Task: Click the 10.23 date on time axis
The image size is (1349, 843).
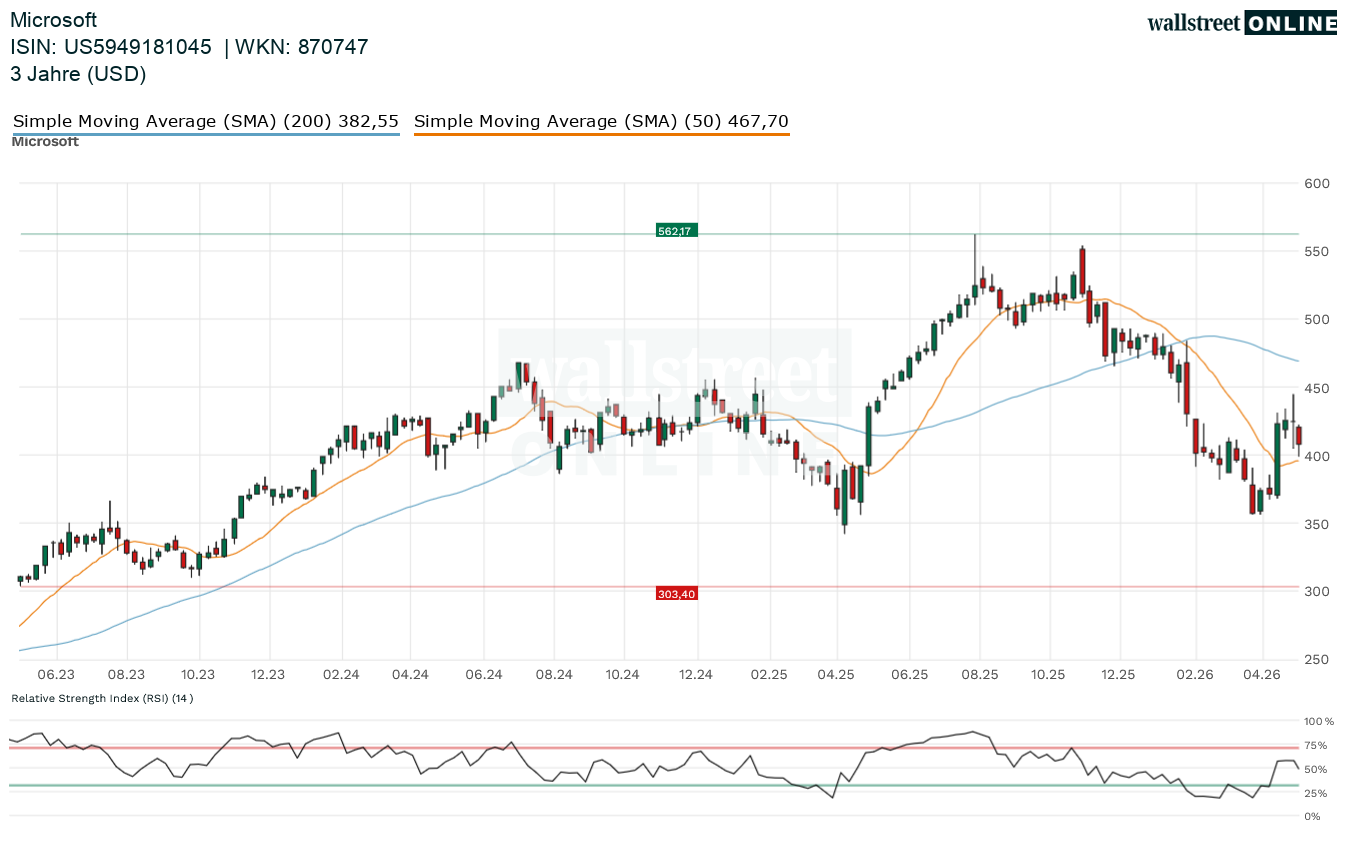Action: [198, 675]
